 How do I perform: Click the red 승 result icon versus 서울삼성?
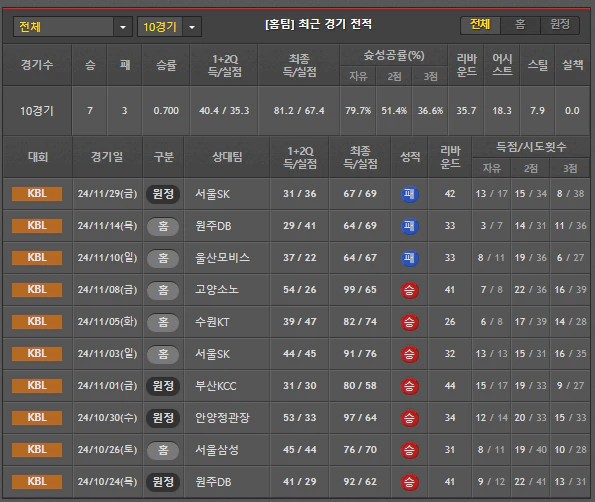tap(409, 450)
